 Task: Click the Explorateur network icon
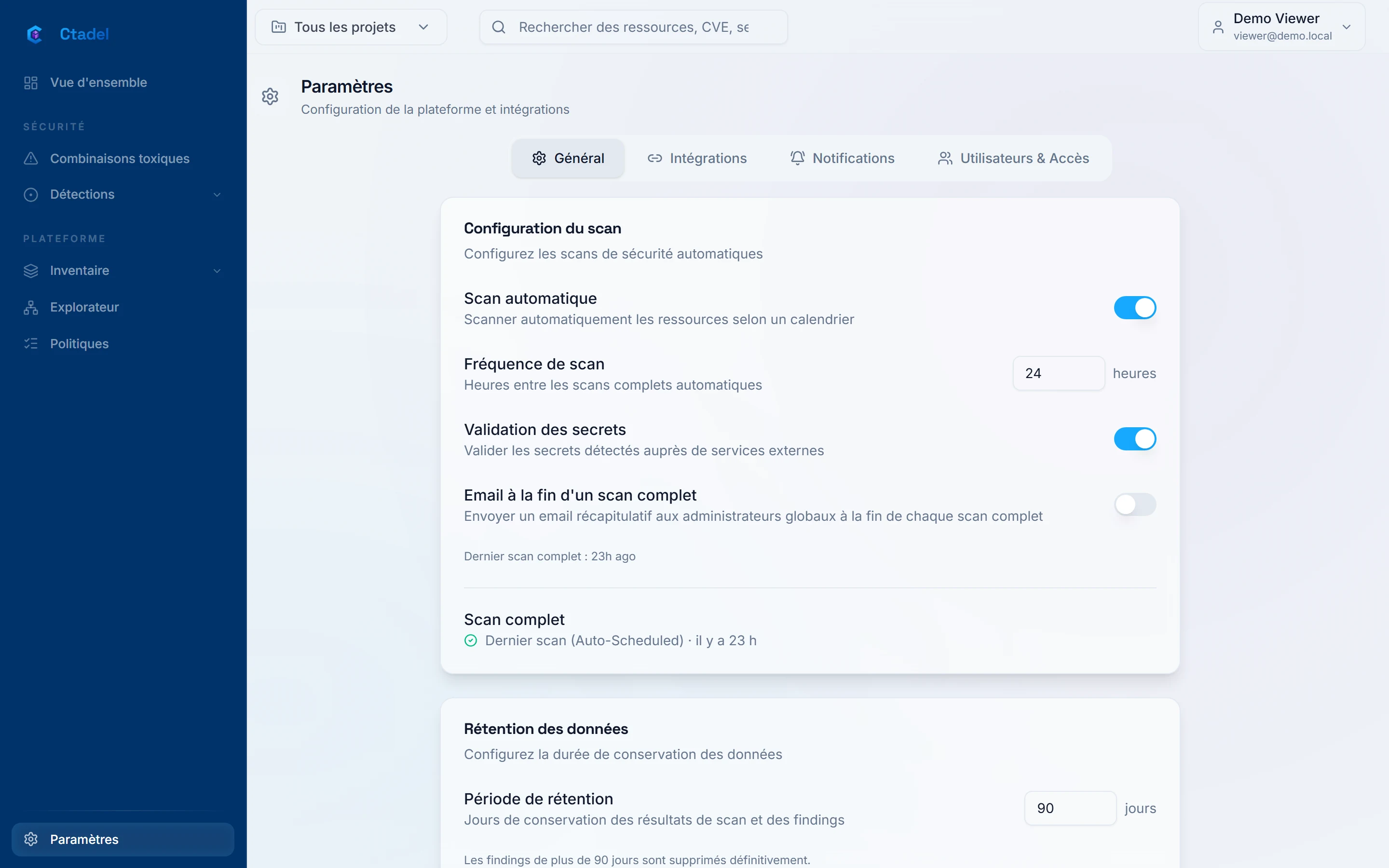31,307
